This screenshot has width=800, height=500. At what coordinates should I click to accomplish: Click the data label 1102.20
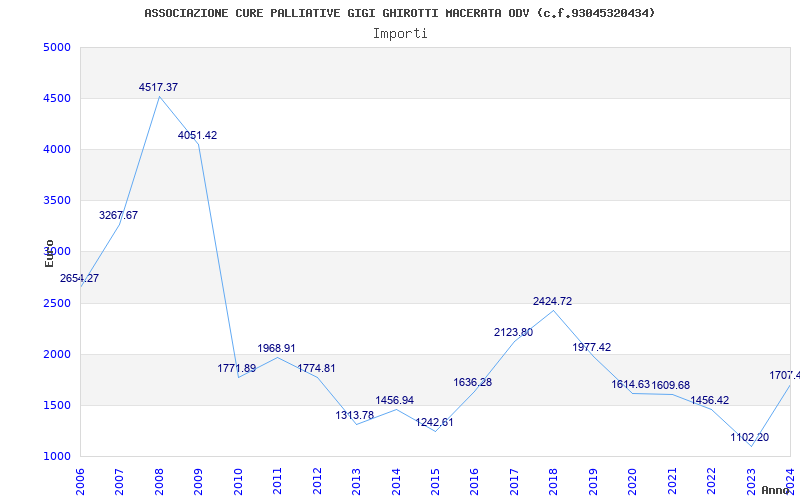749,438
